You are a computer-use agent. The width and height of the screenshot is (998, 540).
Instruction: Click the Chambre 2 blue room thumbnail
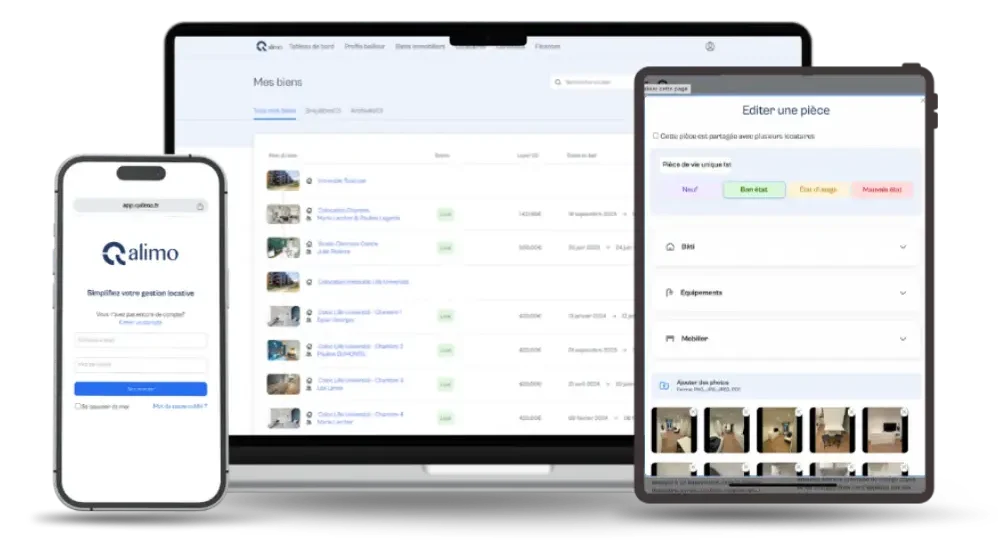(x=283, y=350)
